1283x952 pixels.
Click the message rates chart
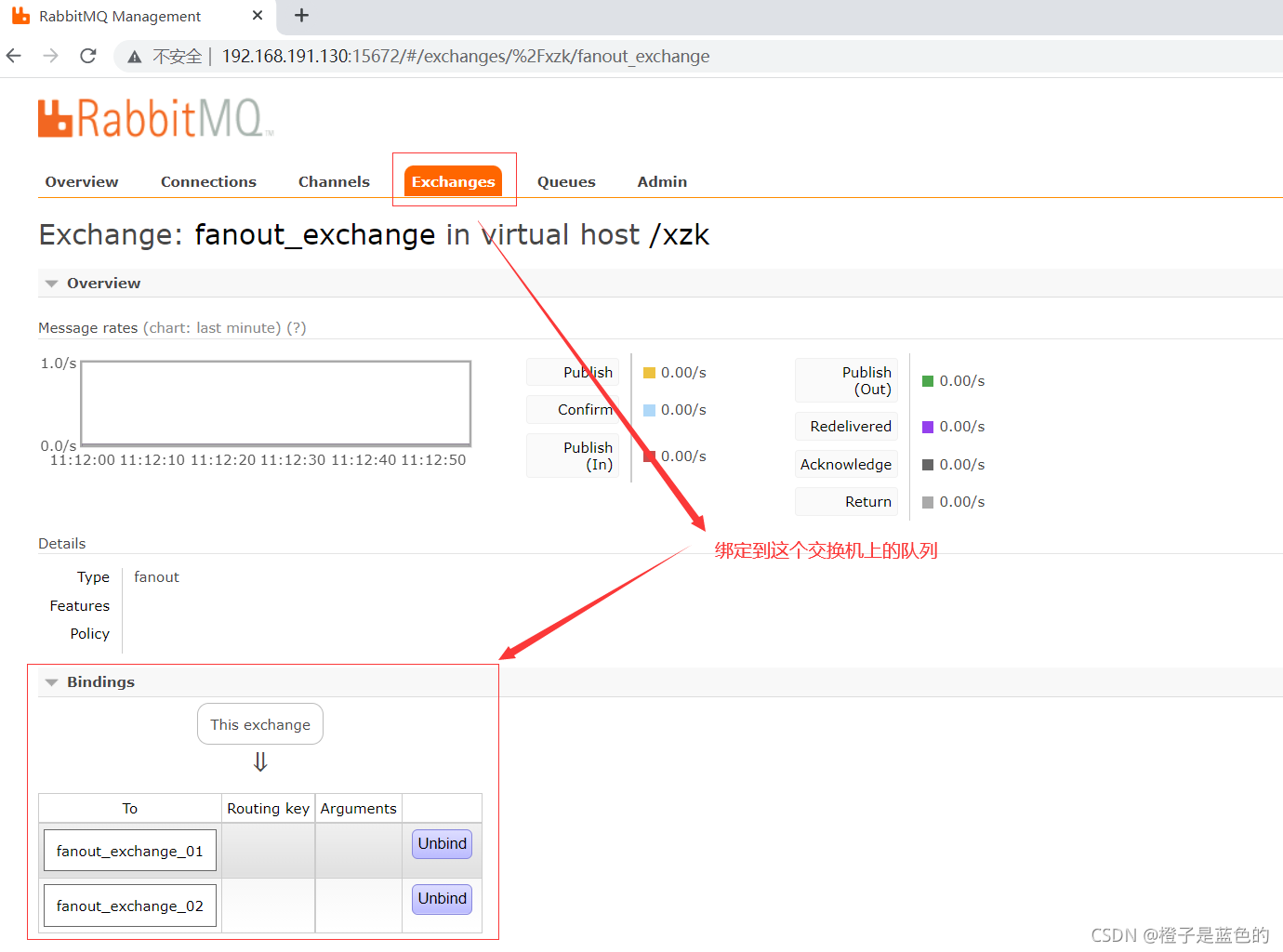[x=276, y=403]
